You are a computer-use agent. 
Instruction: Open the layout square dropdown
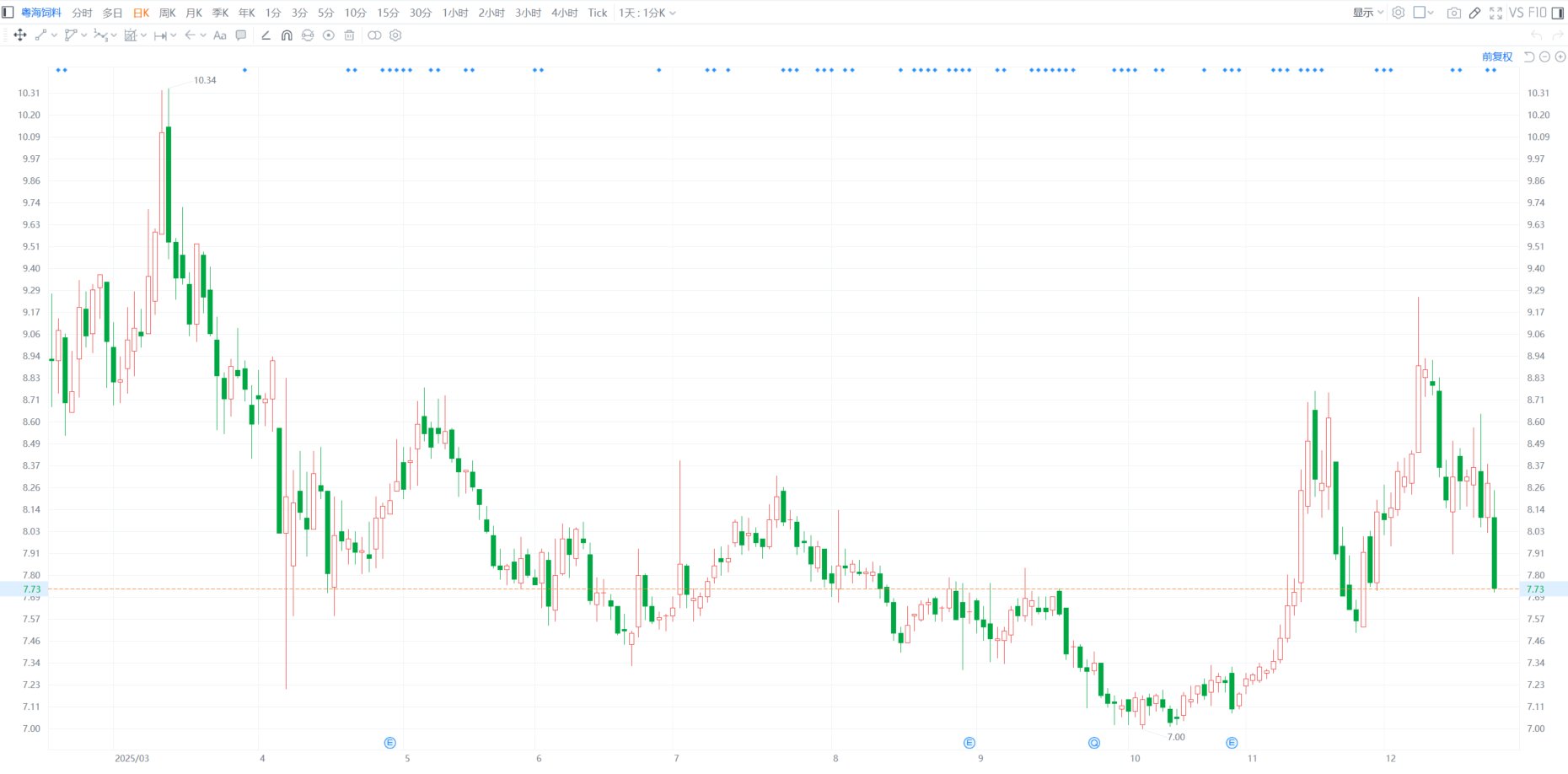tap(1424, 13)
